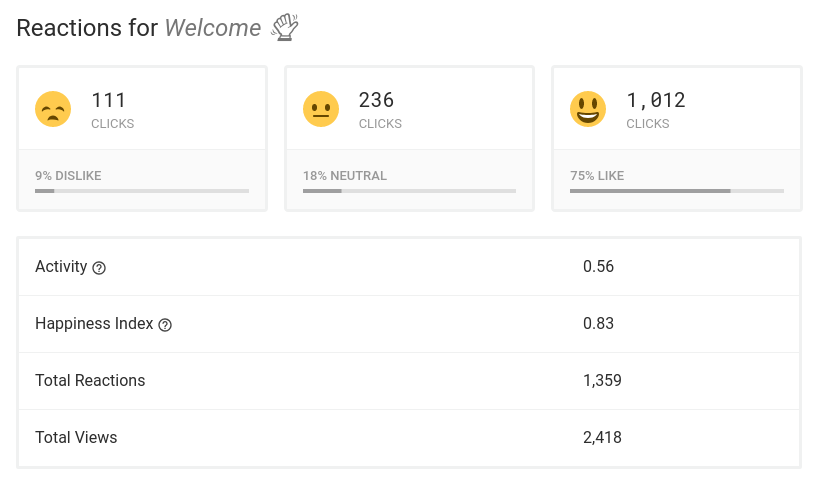The image size is (818, 486).
Task: Click the Welcome title text
Action: [x=213, y=28]
